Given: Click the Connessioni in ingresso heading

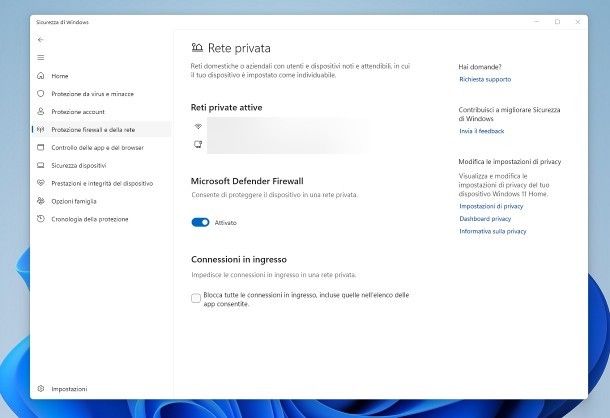Looking at the screenshot, I should click(239, 259).
